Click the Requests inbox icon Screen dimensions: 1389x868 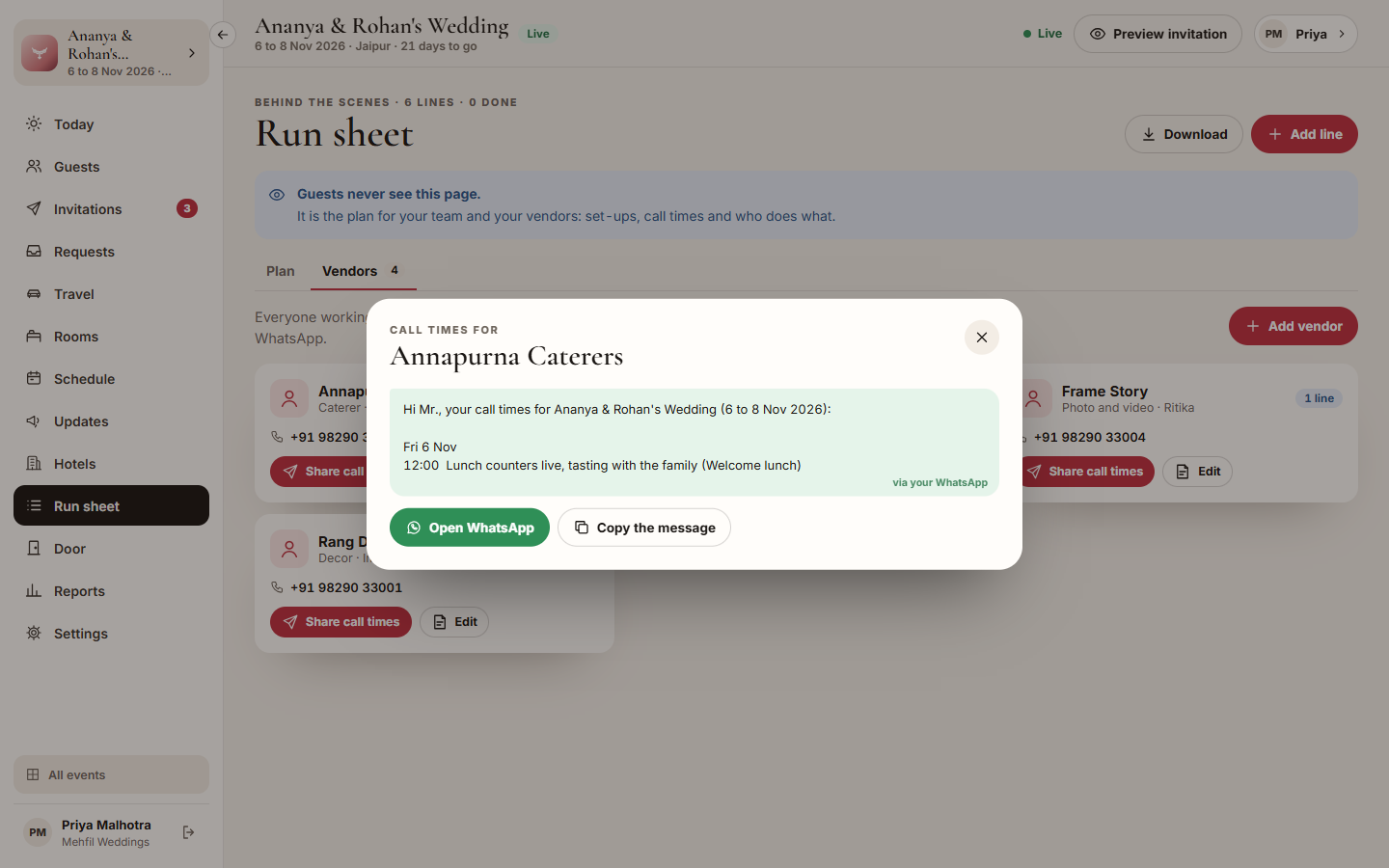click(34, 251)
